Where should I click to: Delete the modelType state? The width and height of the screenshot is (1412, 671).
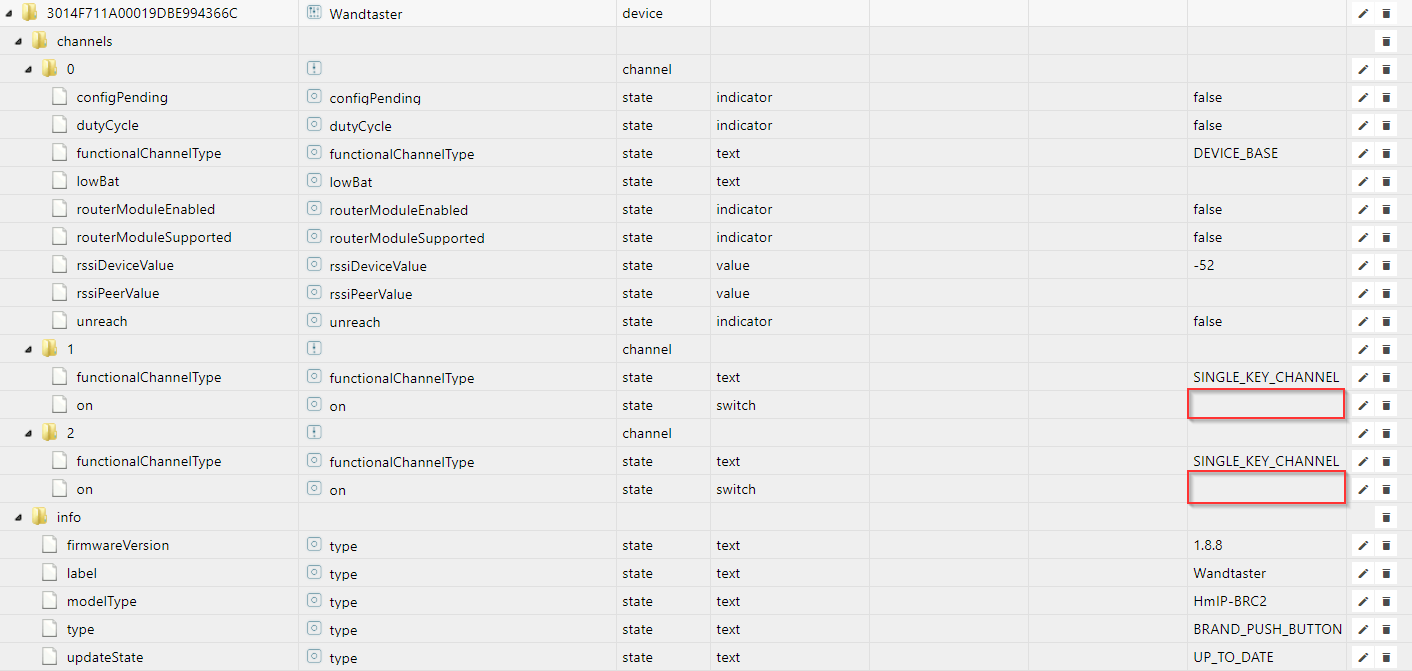[1386, 602]
